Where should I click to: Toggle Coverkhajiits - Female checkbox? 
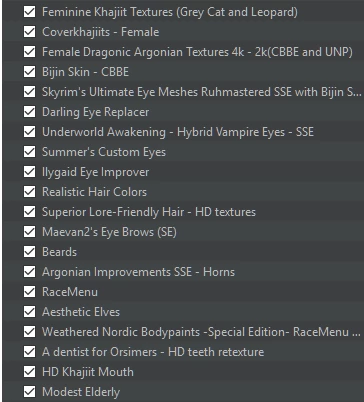pos(29,32)
